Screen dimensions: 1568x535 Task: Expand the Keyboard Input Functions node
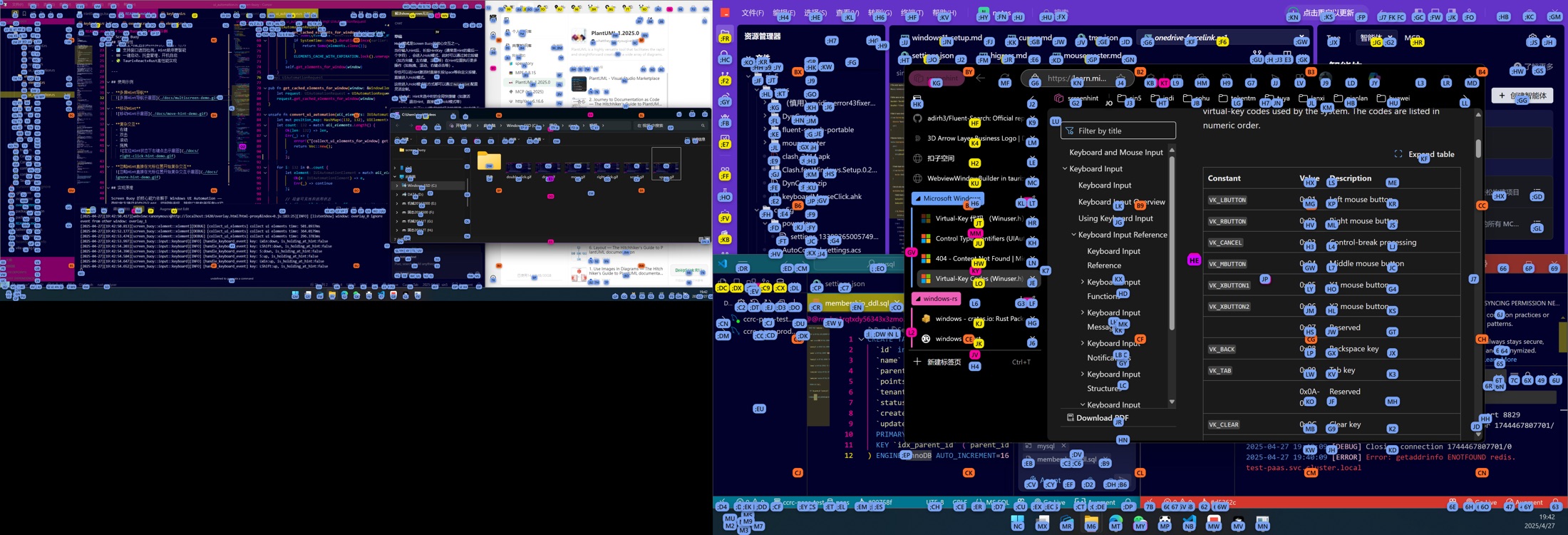tap(1083, 282)
